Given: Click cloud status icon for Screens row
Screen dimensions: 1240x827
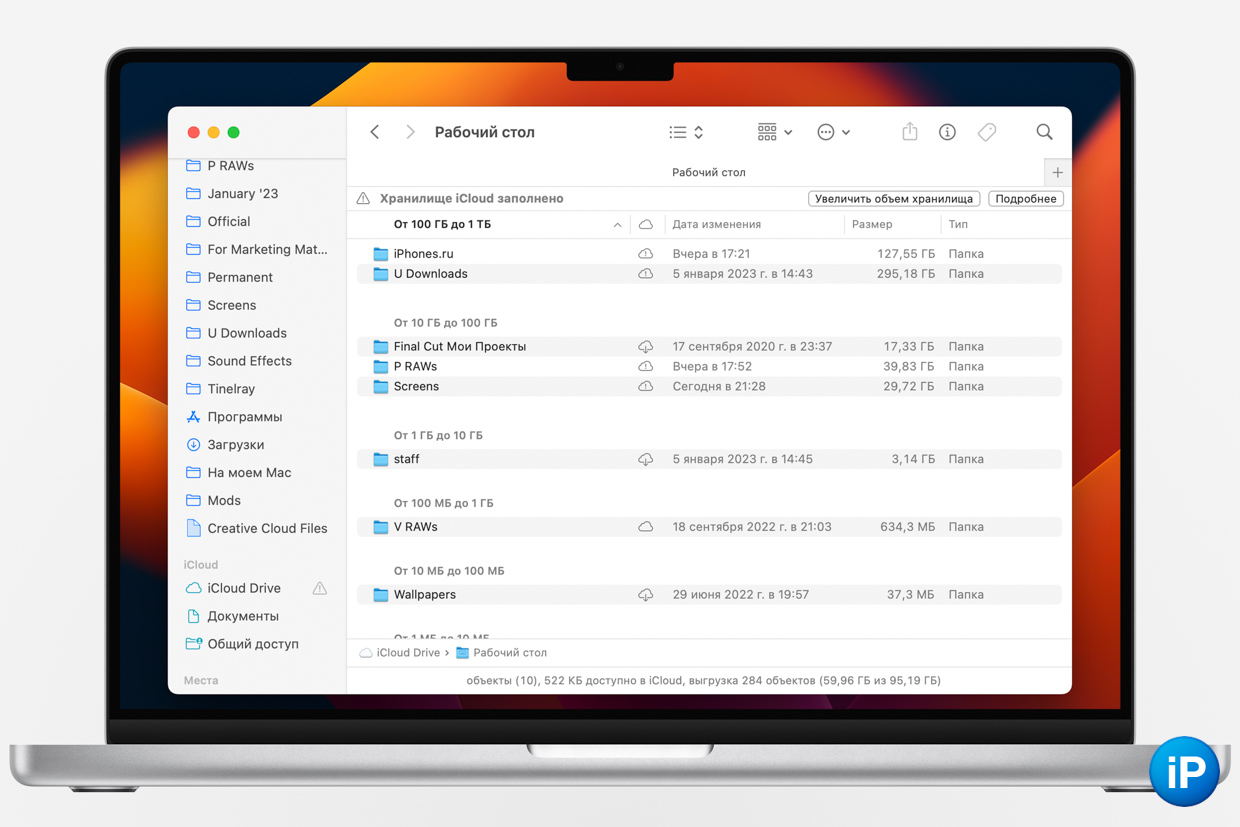Looking at the screenshot, I should [645, 387].
